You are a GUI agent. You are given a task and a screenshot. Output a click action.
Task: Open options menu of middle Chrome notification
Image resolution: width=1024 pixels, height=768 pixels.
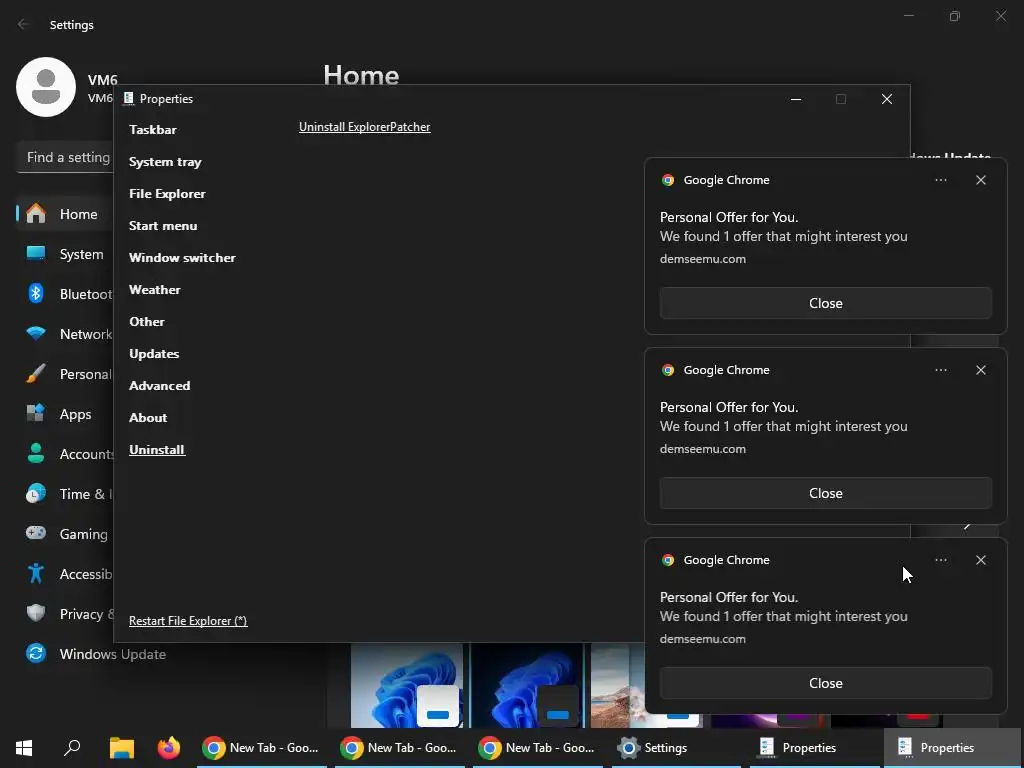pyautogui.click(x=940, y=370)
